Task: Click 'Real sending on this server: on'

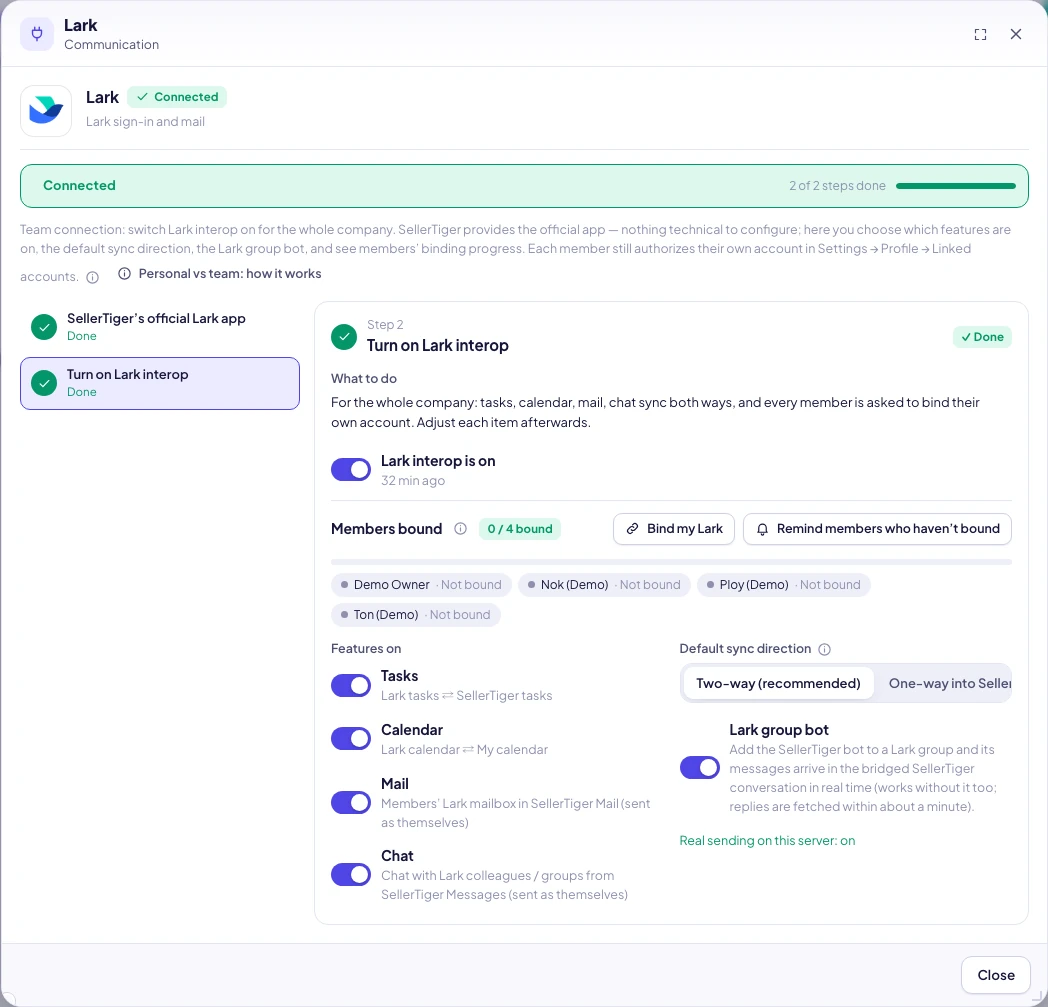Action: [x=767, y=841]
